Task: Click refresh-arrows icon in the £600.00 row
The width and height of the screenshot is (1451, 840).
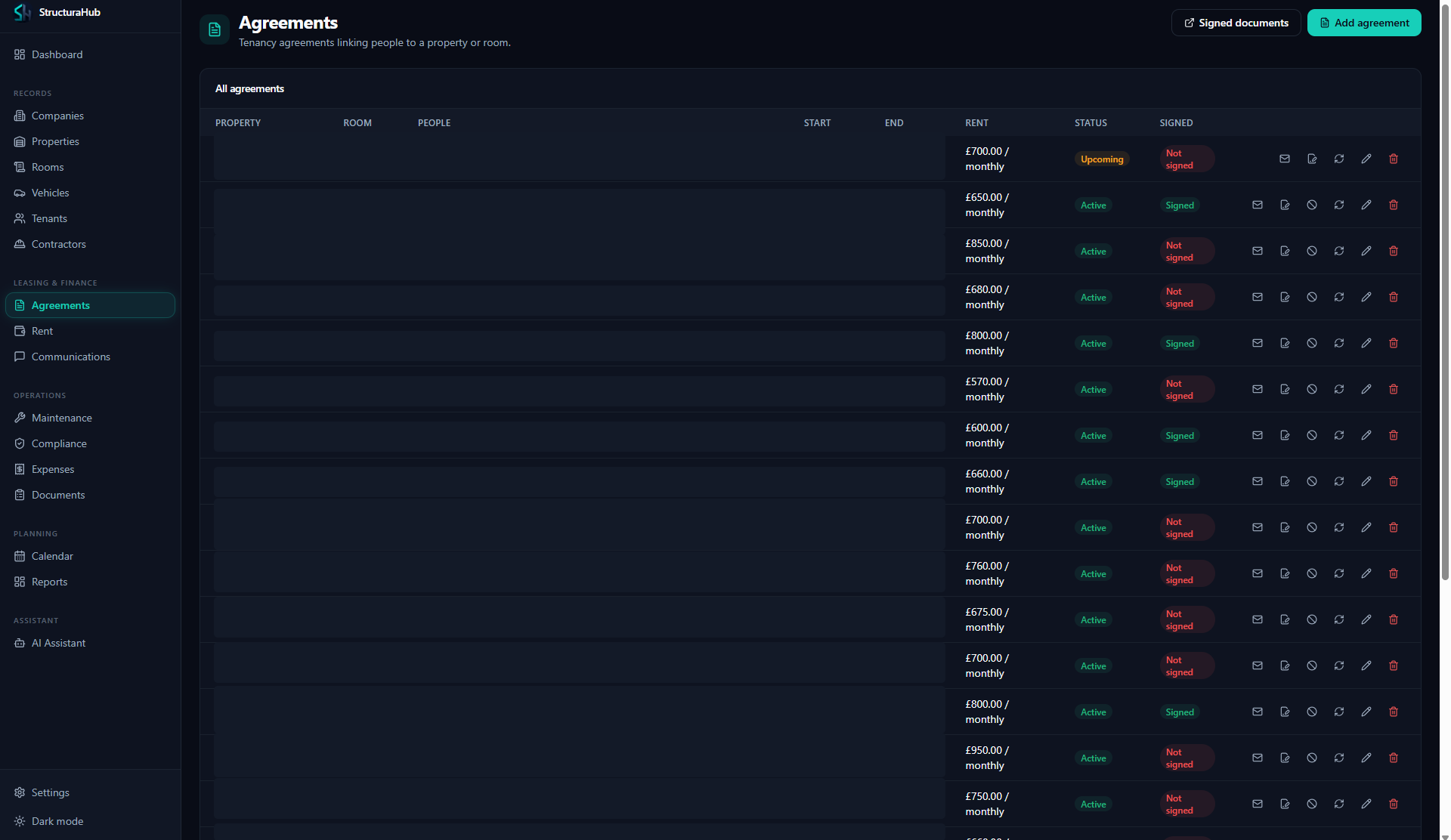Action: tap(1339, 435)
